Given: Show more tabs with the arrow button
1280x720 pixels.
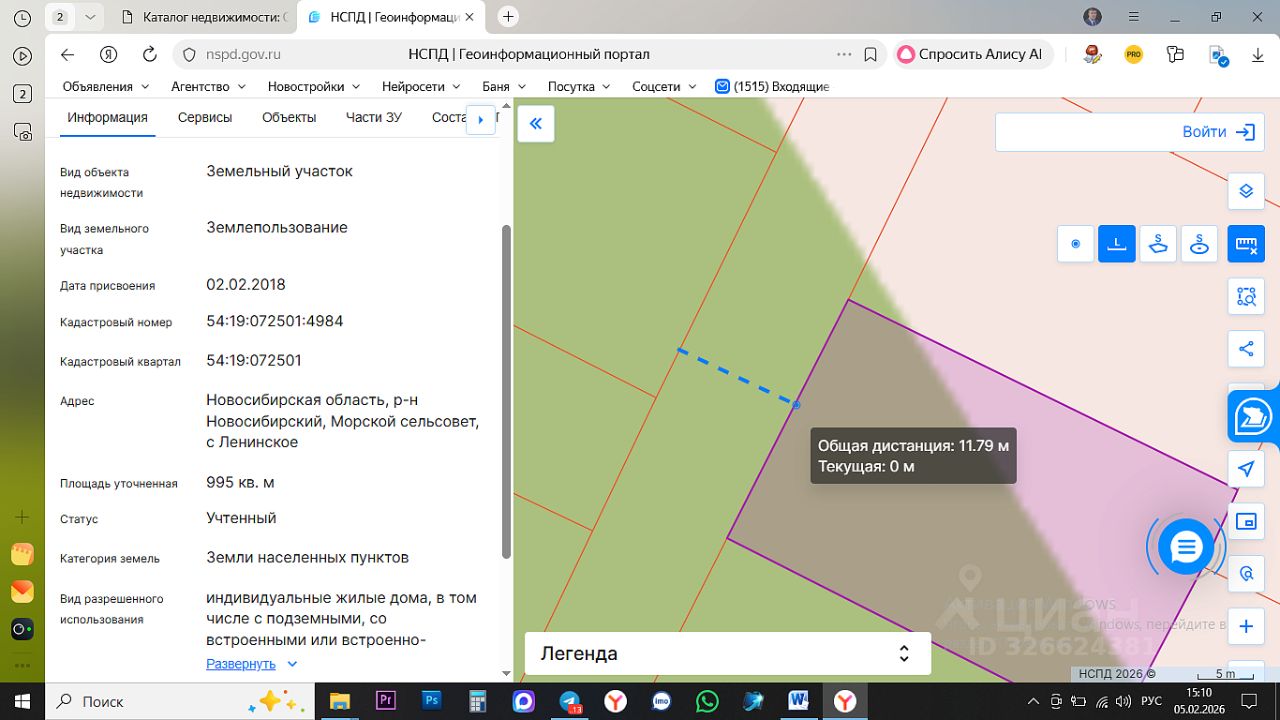Looking at the screenshot, I should (481, 119).
